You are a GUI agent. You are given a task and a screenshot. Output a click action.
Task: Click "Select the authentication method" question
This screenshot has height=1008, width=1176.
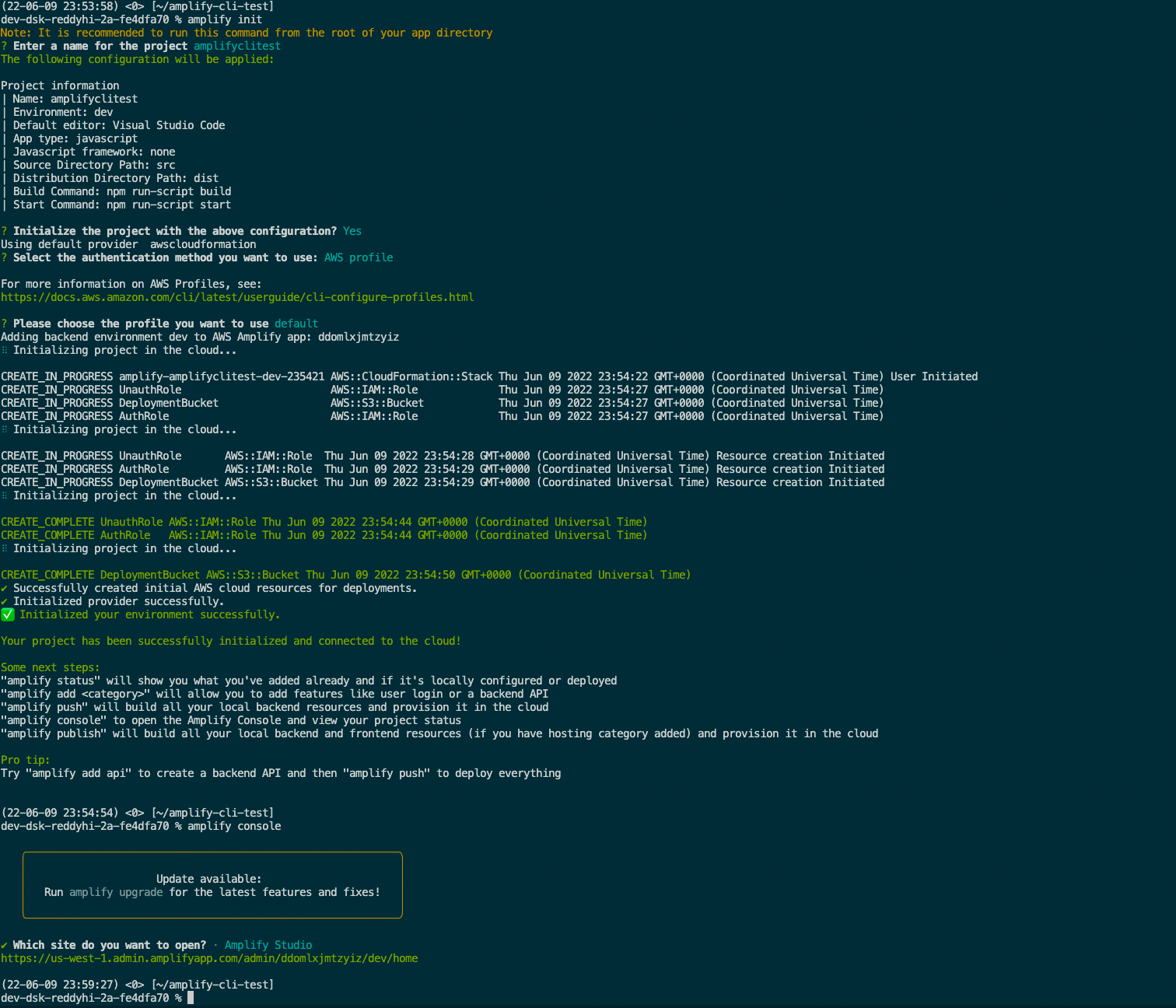[166, 257]
